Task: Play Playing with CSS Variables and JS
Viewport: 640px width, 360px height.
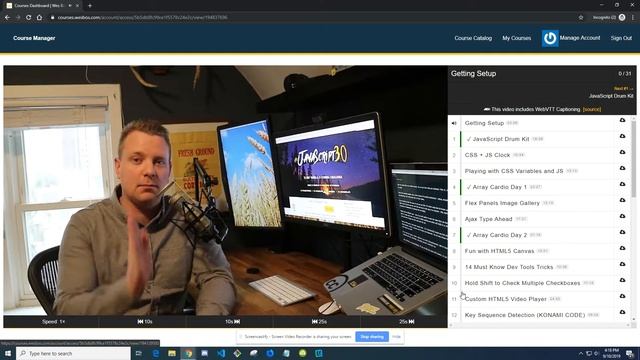Action: tap(514, 171)
